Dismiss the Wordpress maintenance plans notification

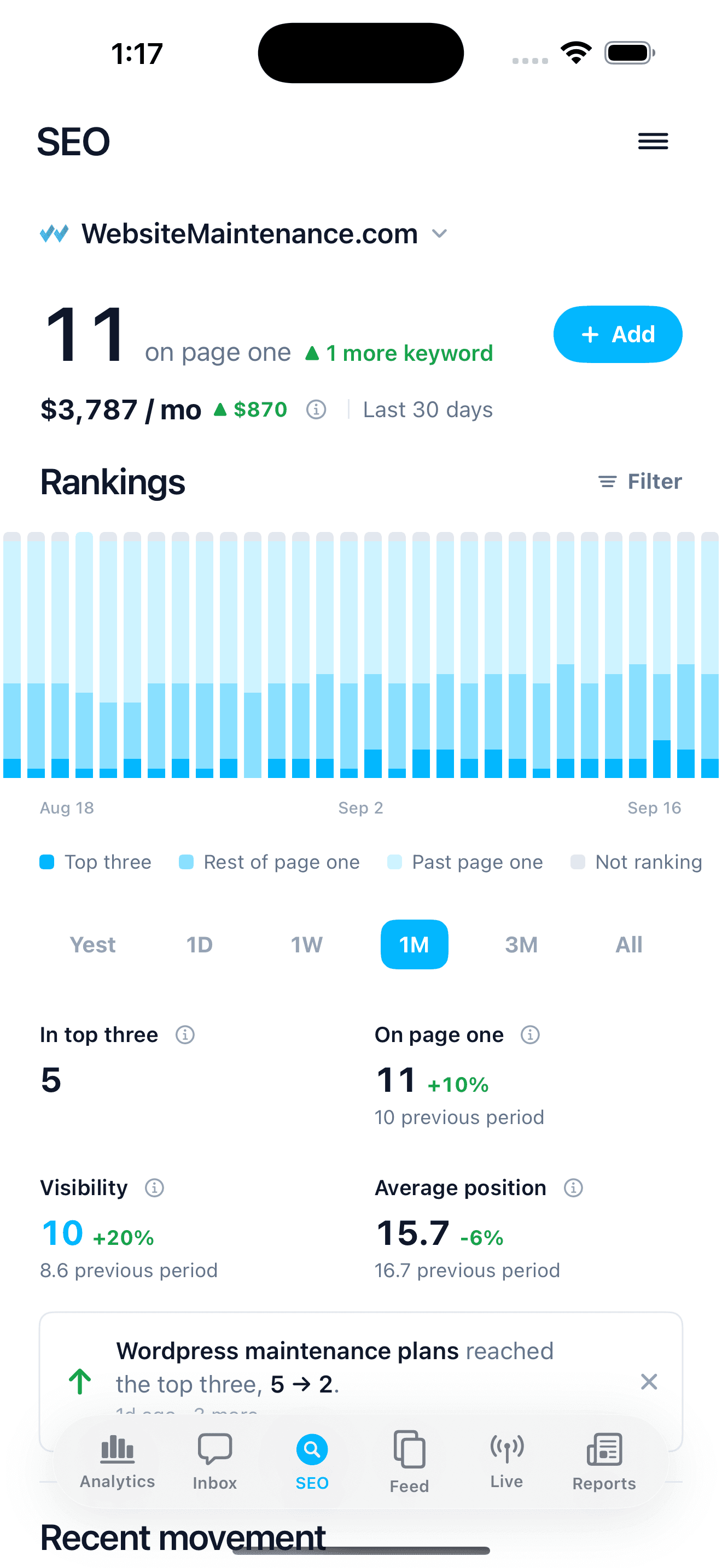pos(649,1382)
